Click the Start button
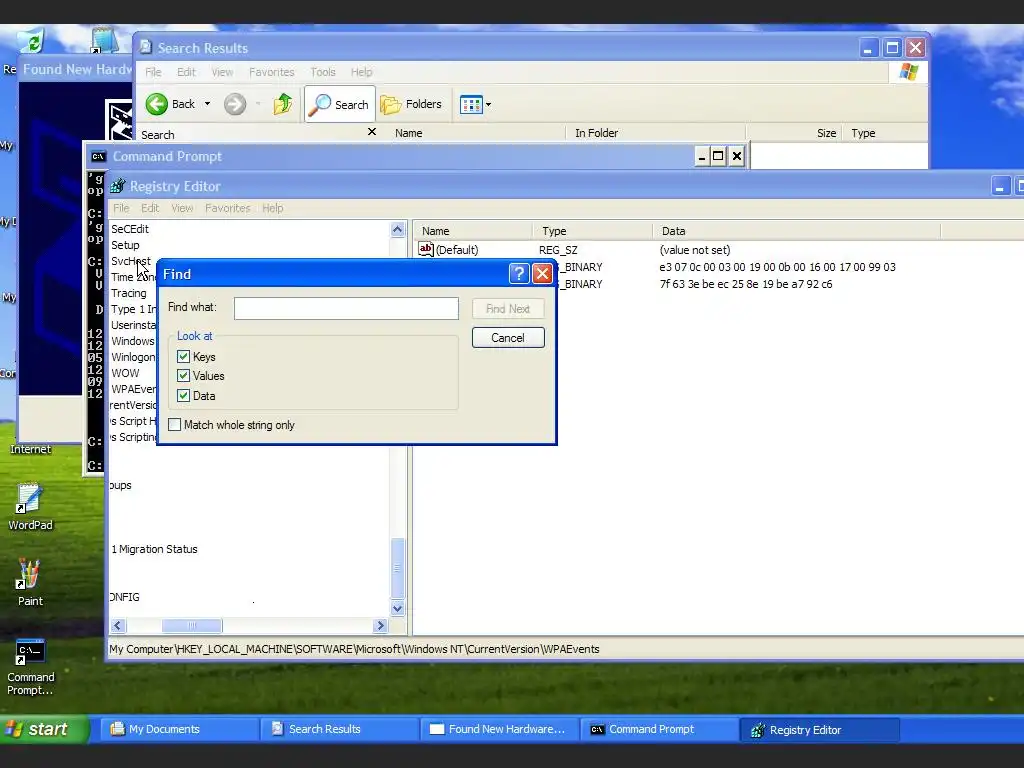Image resolution: width=1024 pixels, height=768 pixels. click(44, 729)
